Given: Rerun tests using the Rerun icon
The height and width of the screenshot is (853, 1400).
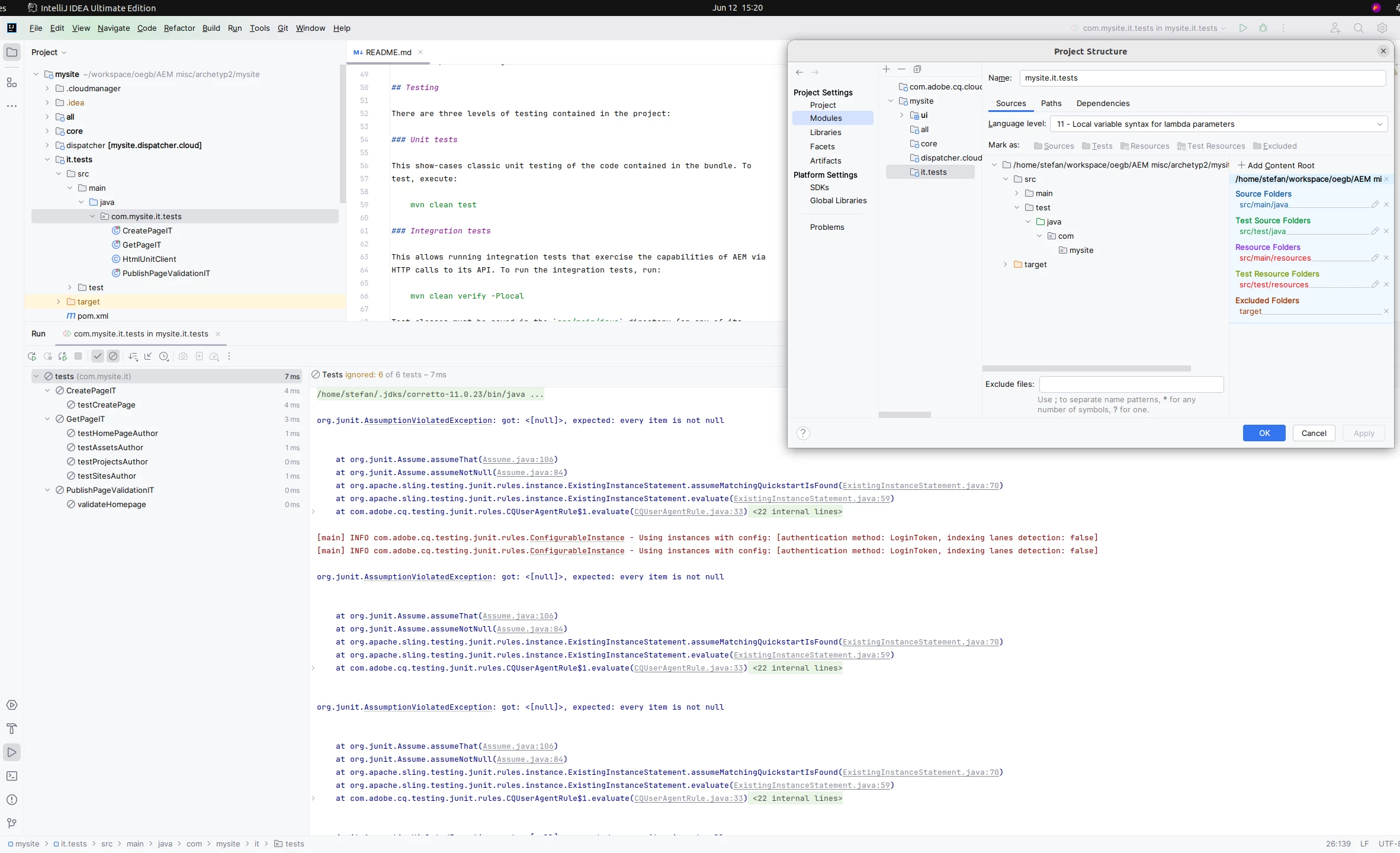Looking at the screenshot, I should pos(32,357).
